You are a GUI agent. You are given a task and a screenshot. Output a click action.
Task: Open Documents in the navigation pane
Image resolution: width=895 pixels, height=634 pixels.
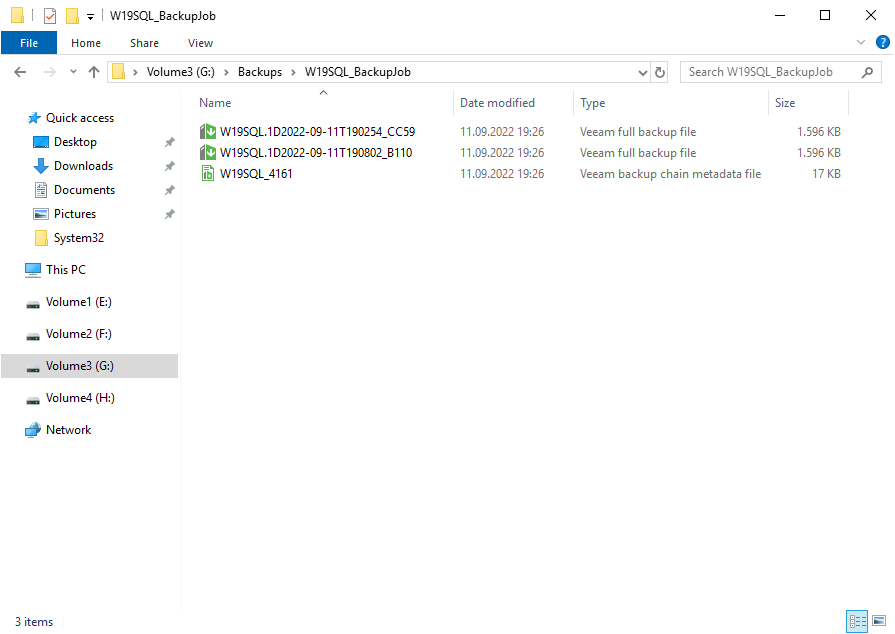coord(84,190)
